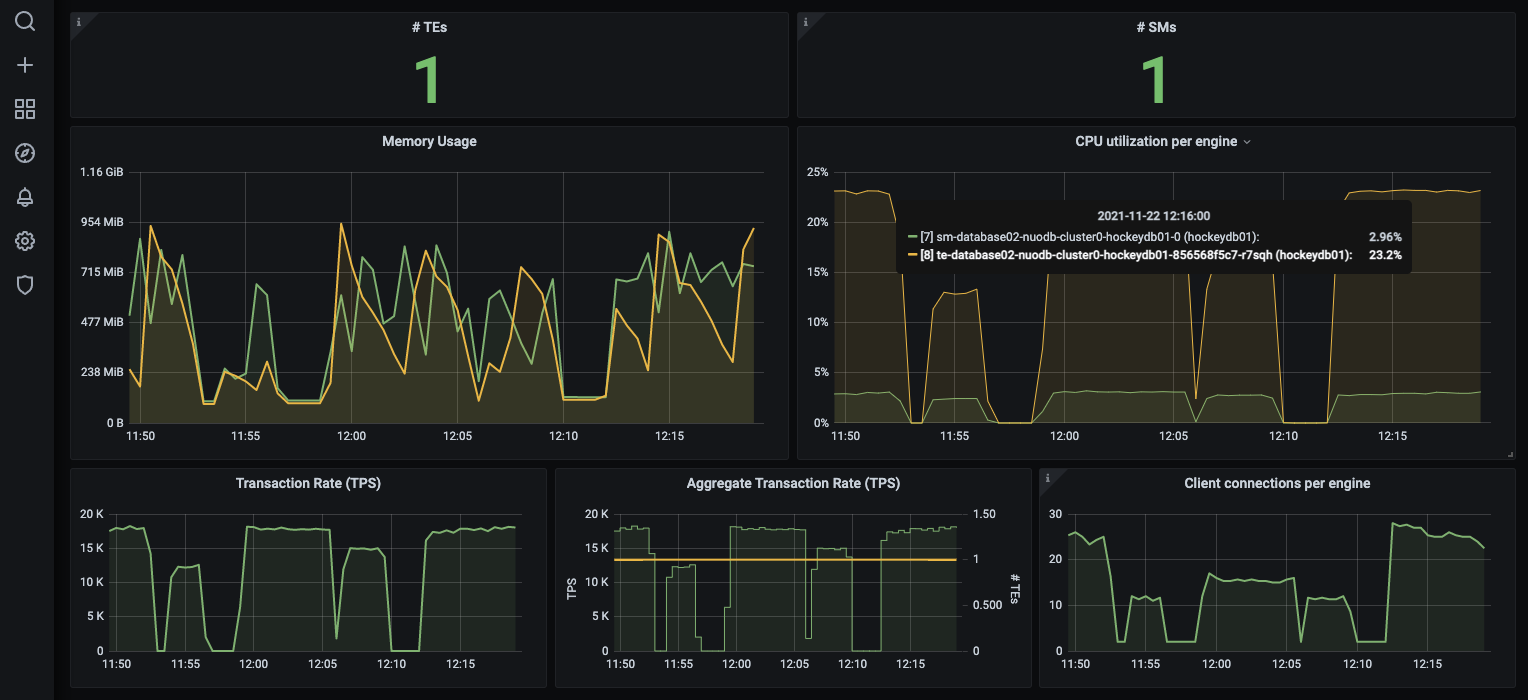Open Aggregate Transaction Rate (TPS) panel menu
The height and width of the screenshot is (700, 1528).
(x=793, y=483)
